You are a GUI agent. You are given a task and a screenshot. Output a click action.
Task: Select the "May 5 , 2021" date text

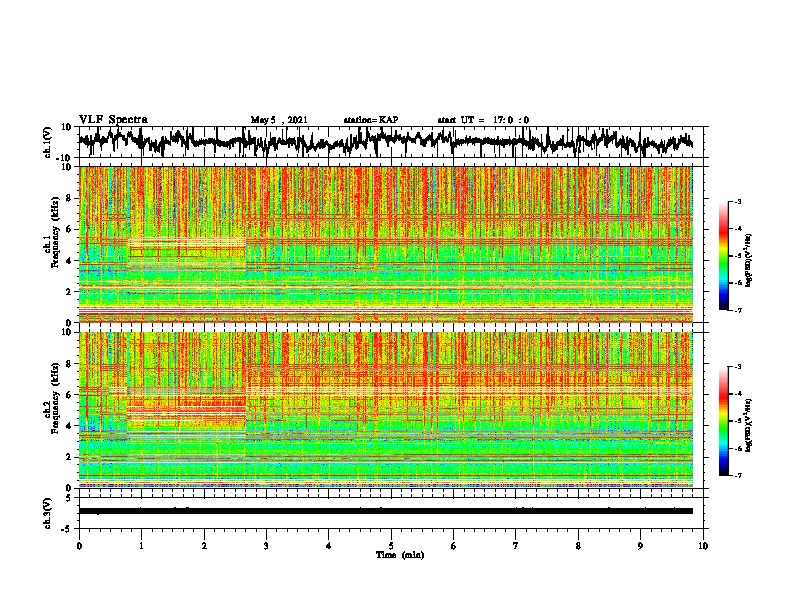pyautogui.click(x=279, y=120)
